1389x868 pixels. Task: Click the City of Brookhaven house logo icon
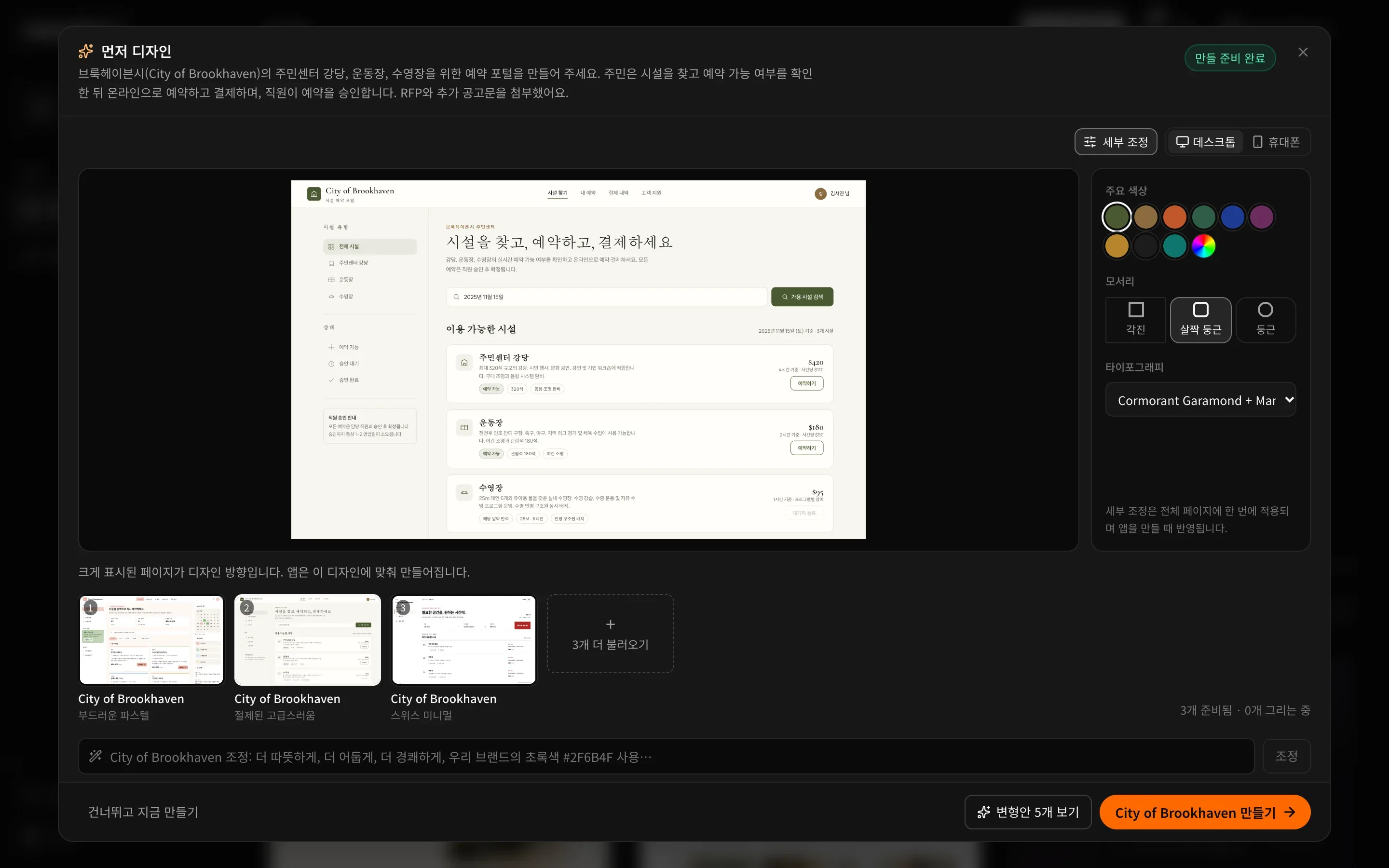pyautogui.click(x=314, y=194)
